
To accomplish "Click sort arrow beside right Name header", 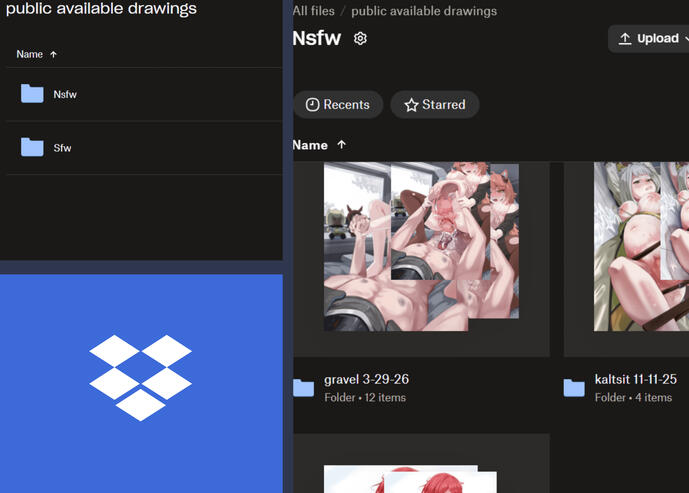I will [x=342, y=145].
